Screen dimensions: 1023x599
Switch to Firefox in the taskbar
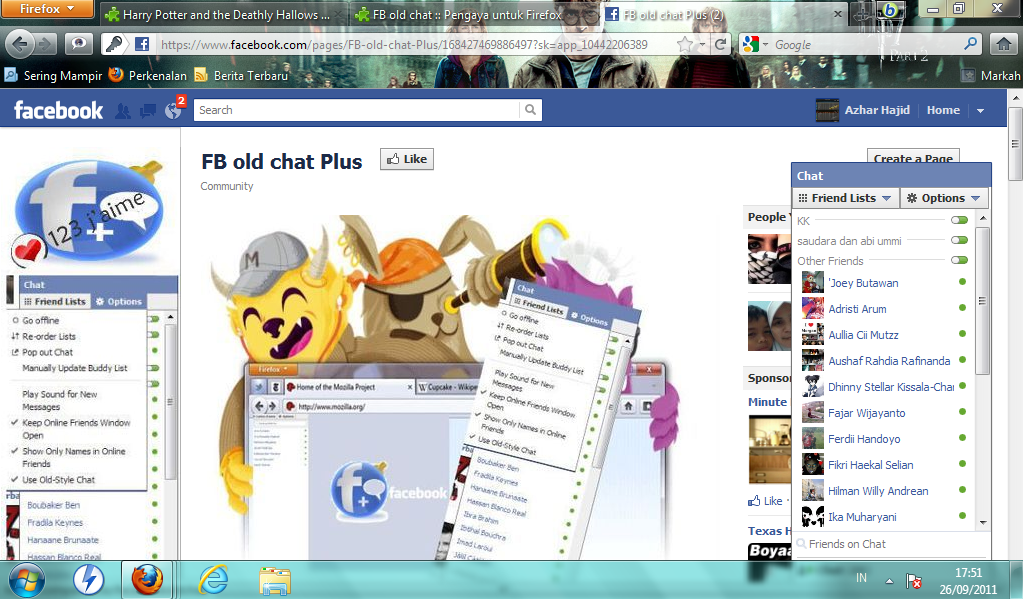click(x=147, y=579)
